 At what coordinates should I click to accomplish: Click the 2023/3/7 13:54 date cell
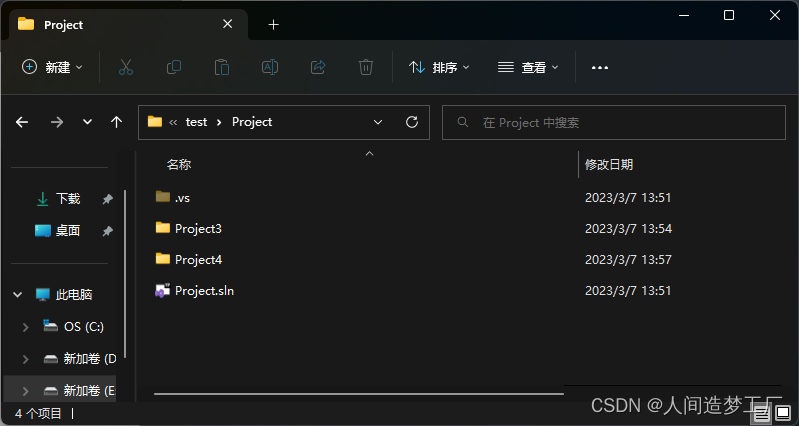tap(628, 229)
